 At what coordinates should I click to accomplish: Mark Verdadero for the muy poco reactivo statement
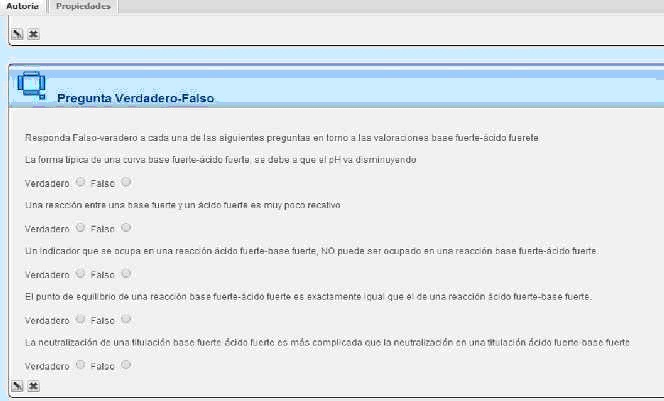[80, 228]
